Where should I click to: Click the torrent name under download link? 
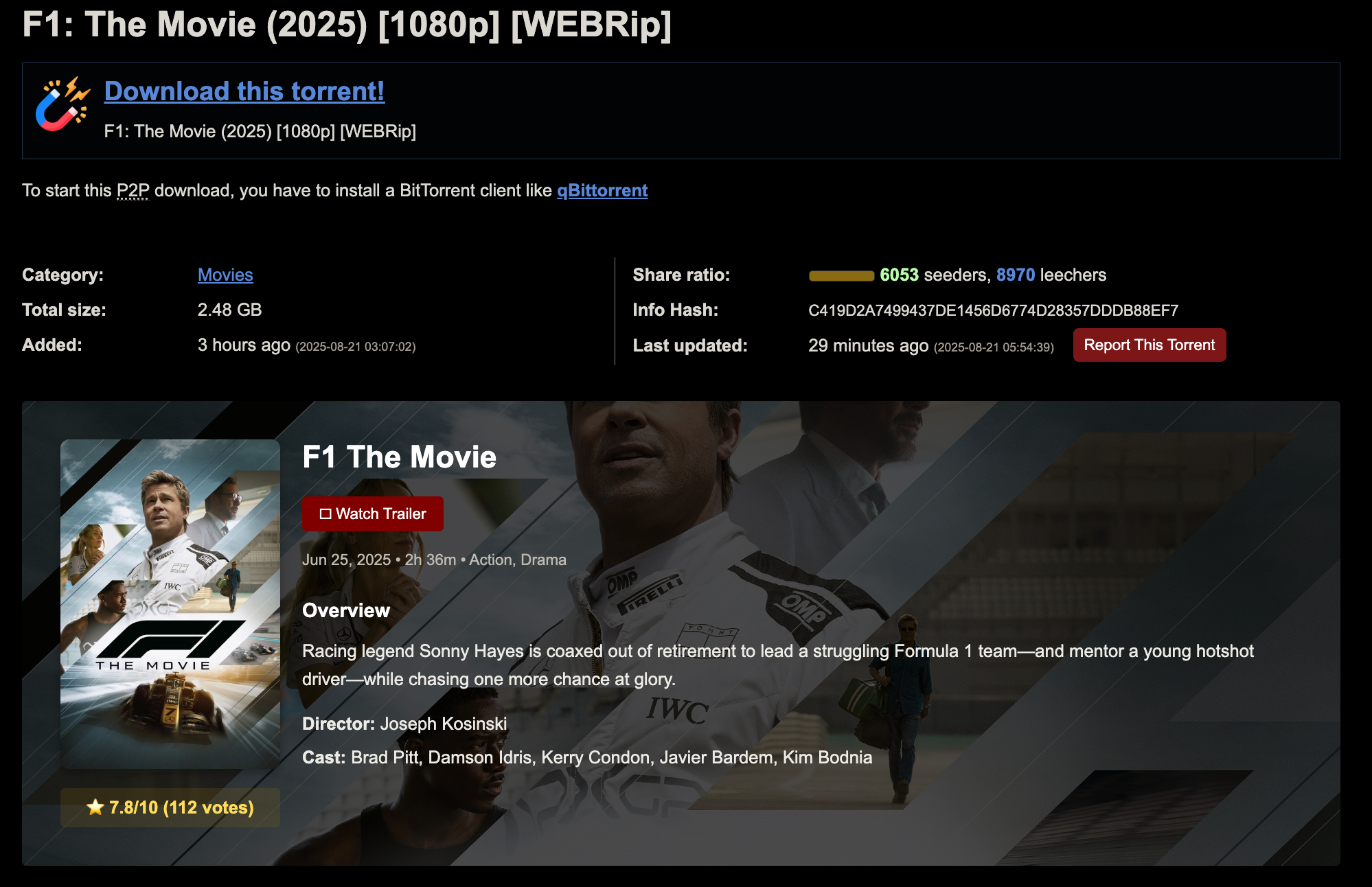[x=260, y=131]
